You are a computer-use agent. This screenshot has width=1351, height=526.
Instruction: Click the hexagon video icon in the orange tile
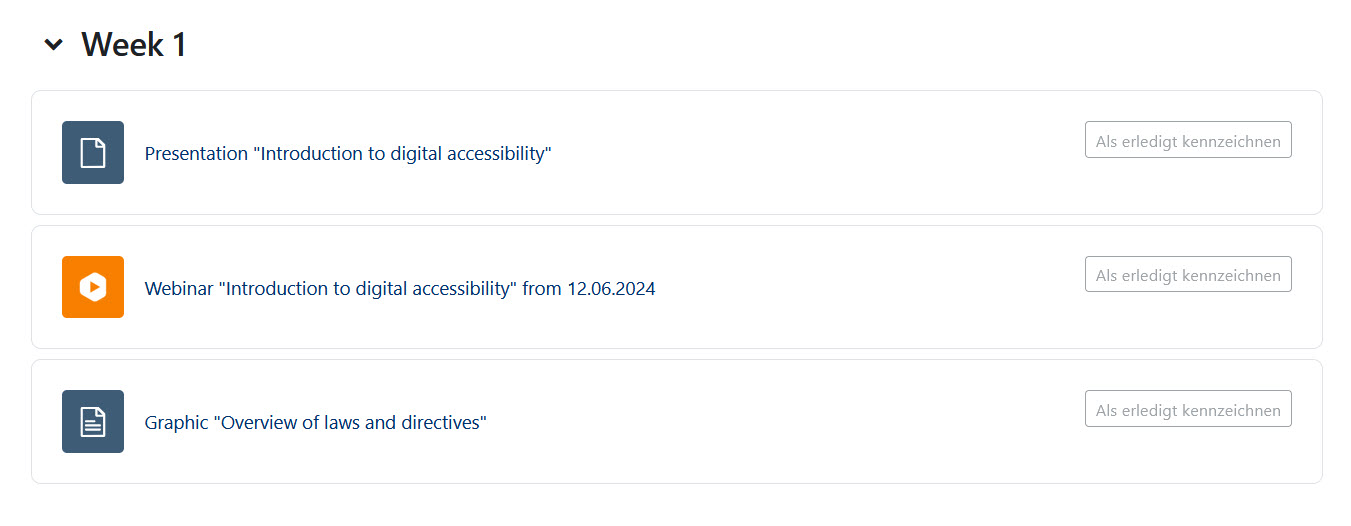pyautogui.click(x=93, y=287)
